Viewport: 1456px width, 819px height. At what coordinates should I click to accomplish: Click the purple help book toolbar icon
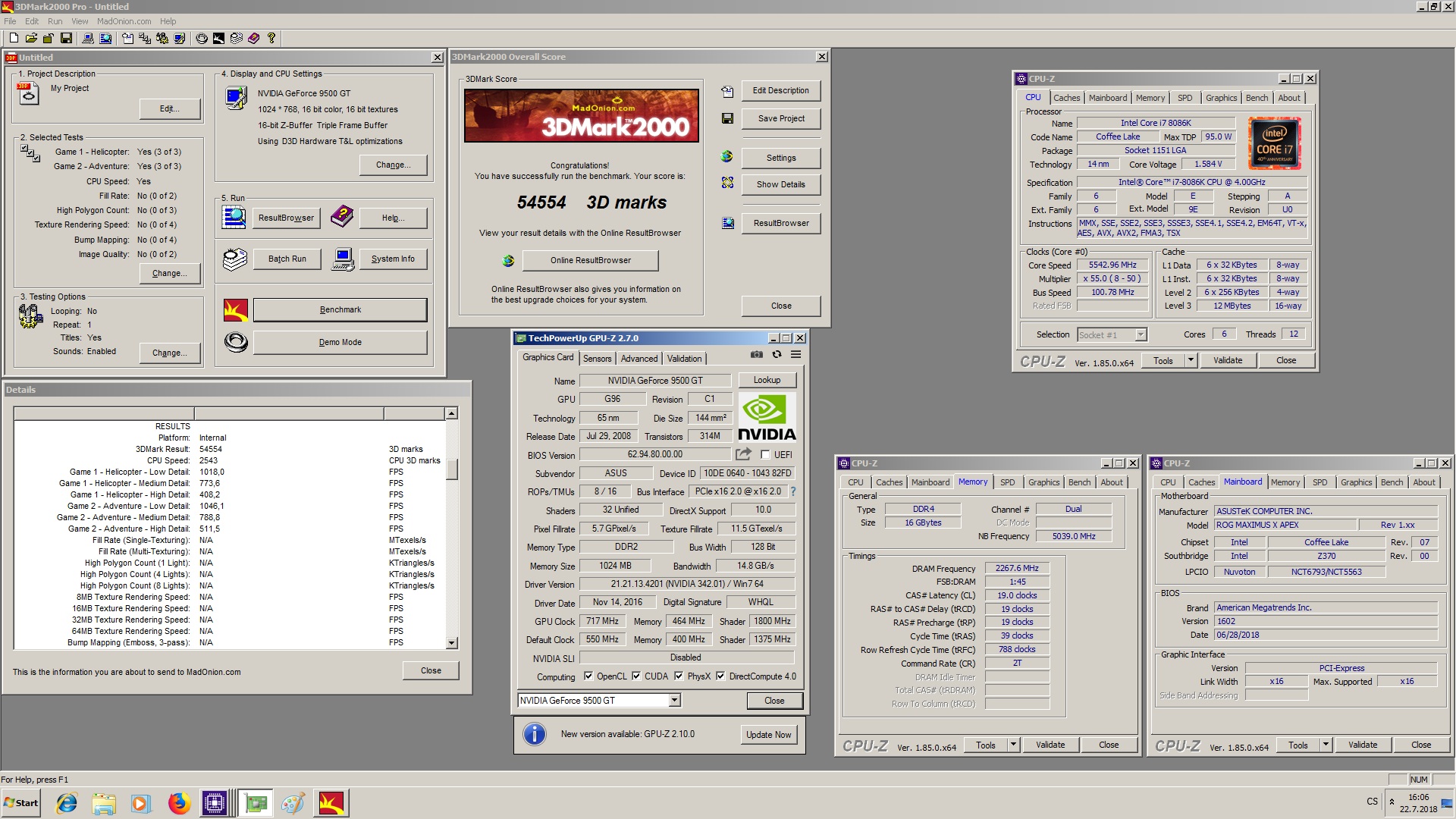coord(253,38)
